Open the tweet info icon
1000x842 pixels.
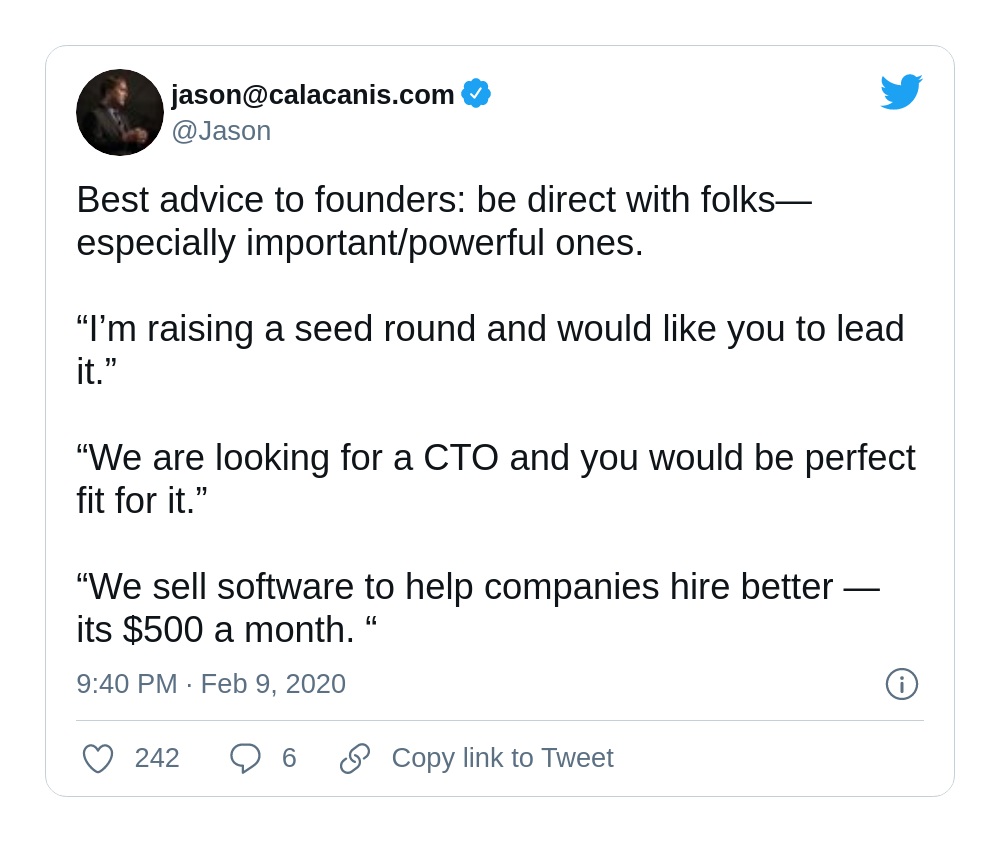(x=902, y=684)
